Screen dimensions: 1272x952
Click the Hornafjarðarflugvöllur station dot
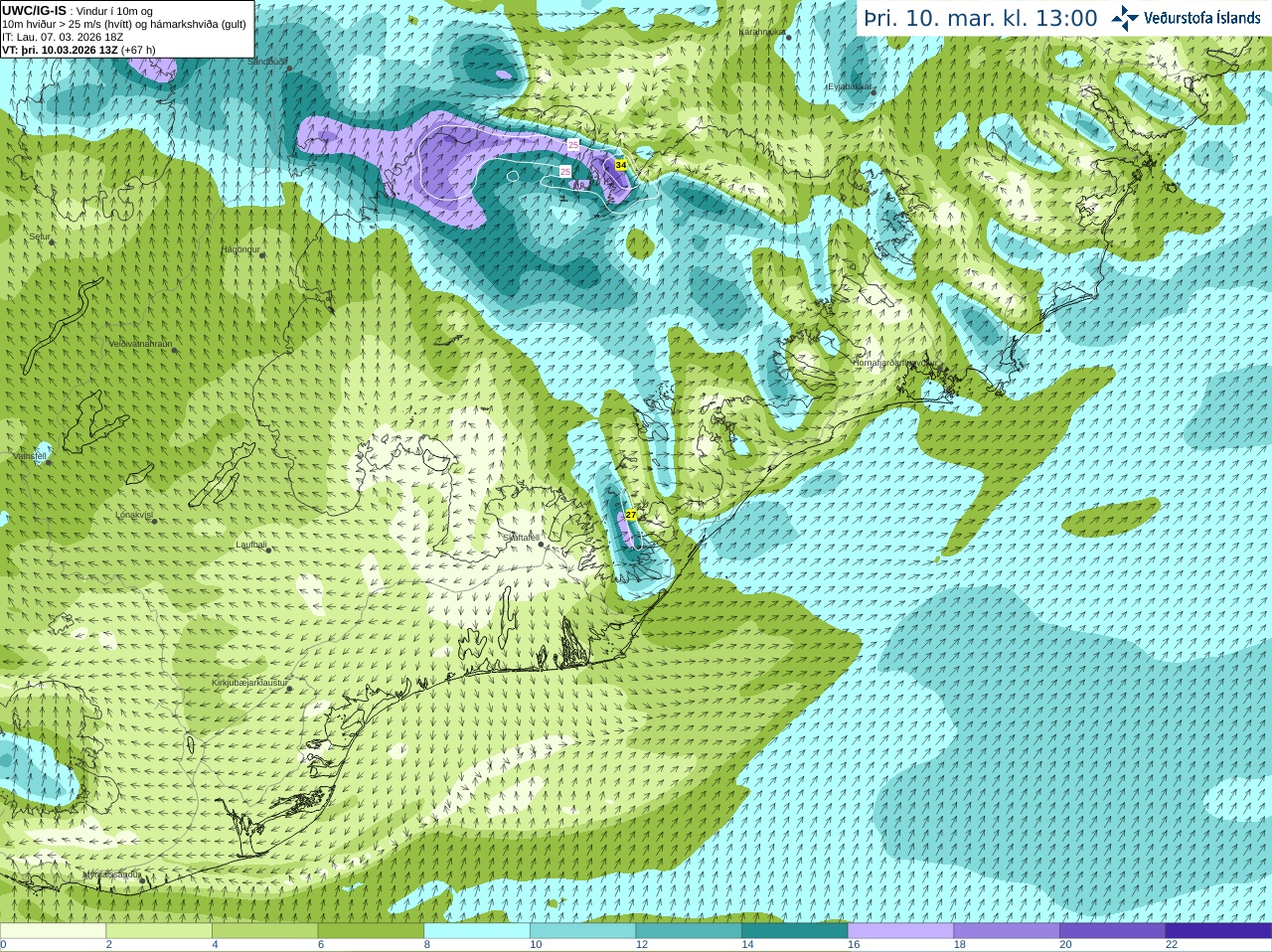point(938,369)
